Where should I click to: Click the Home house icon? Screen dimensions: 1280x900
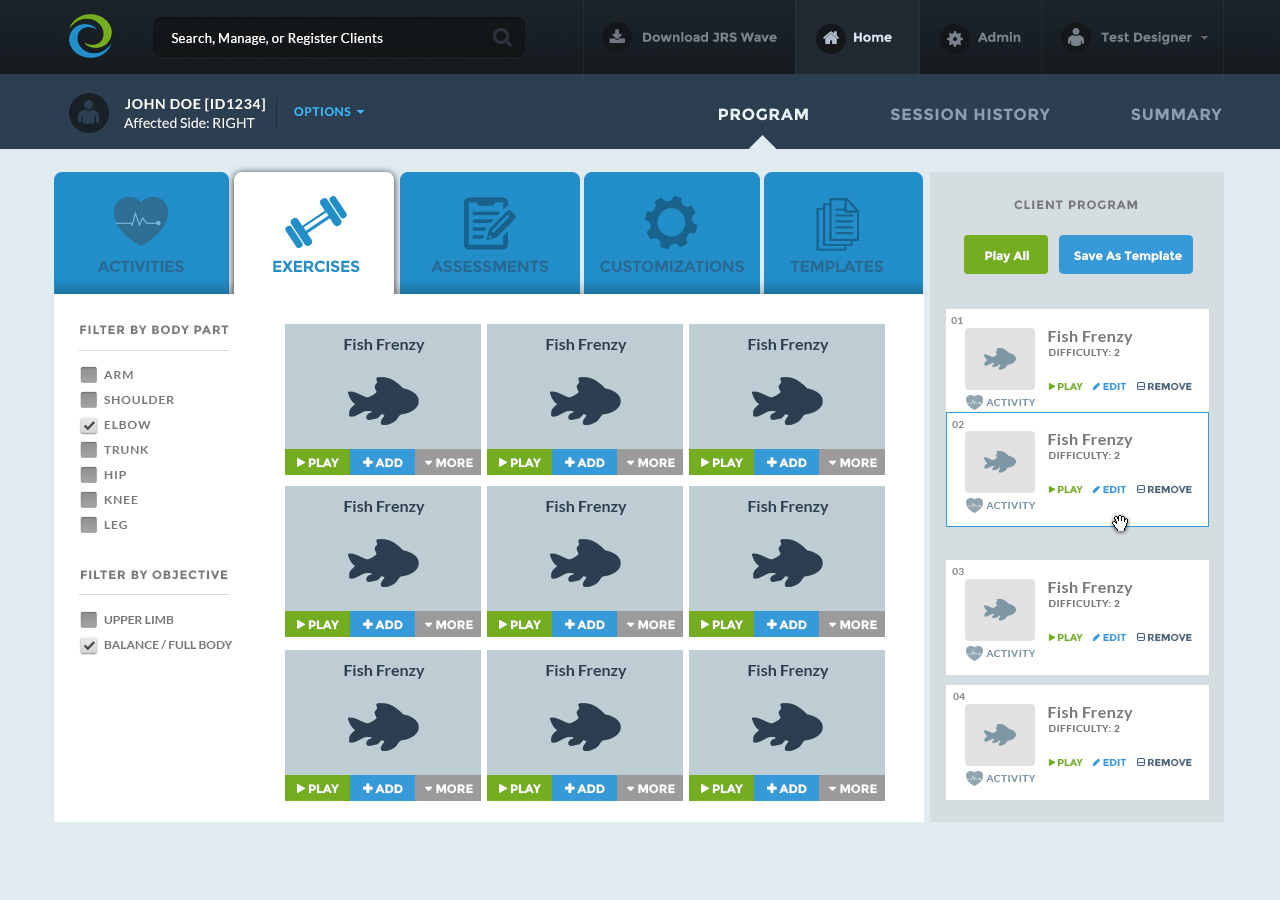[830, 38]
